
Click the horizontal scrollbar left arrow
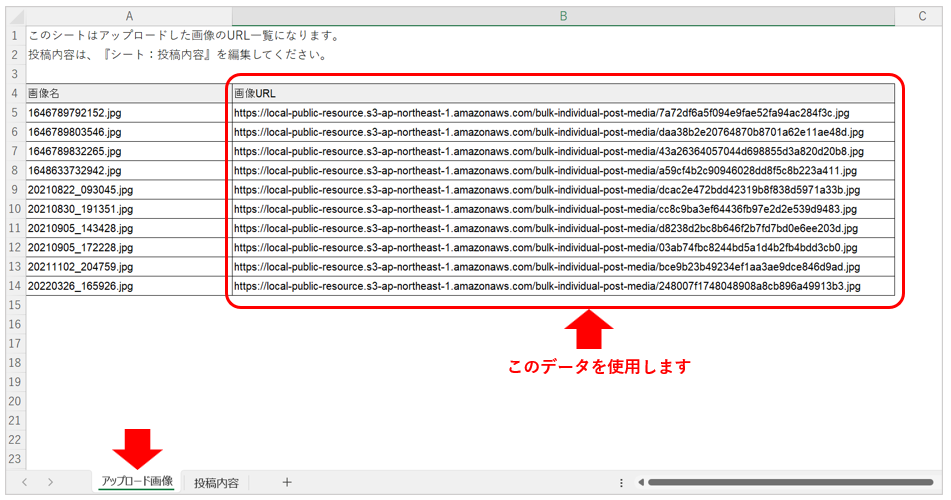coord(640,483)
